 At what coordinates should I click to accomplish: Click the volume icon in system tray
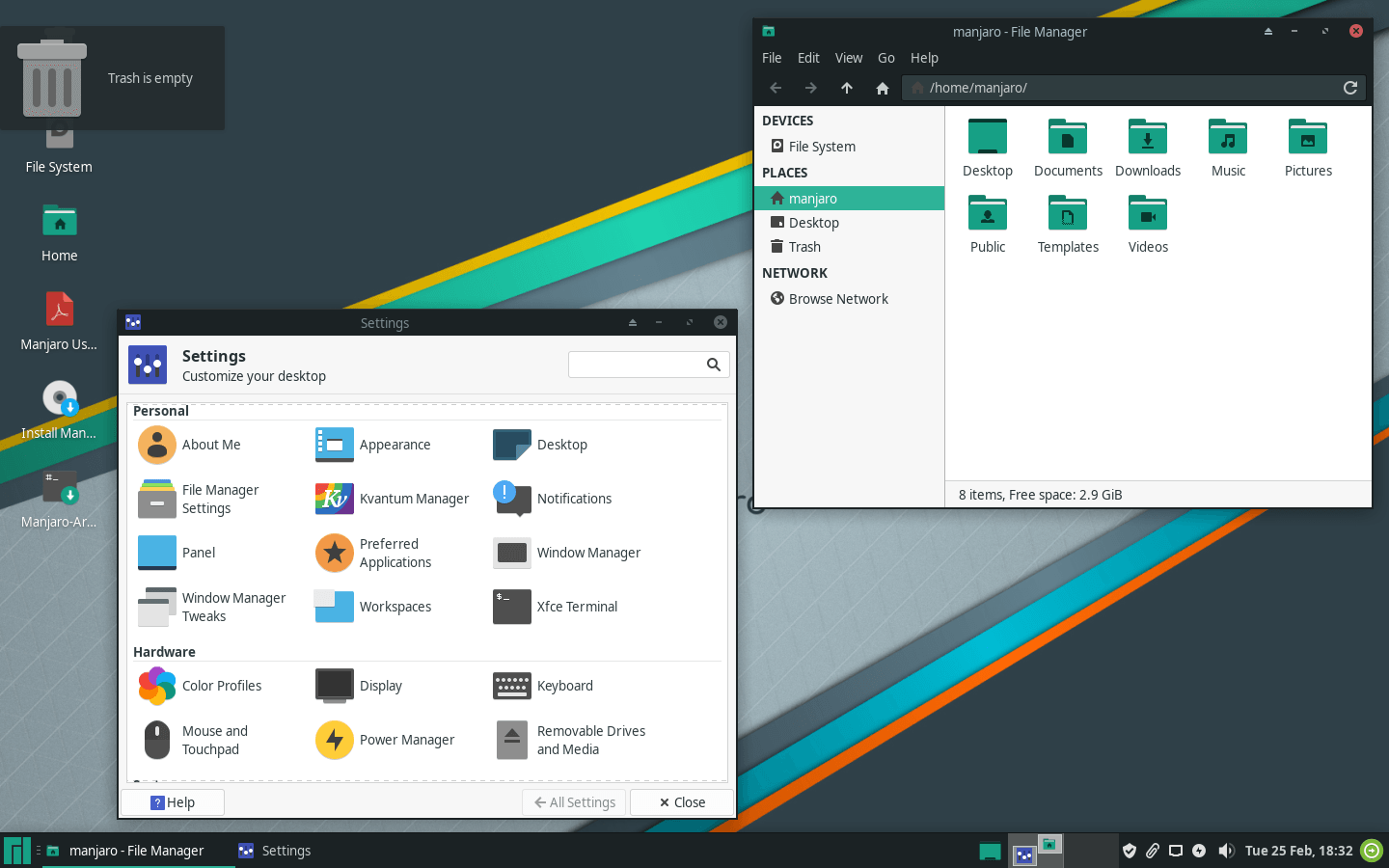click(x=1226, y=850)
